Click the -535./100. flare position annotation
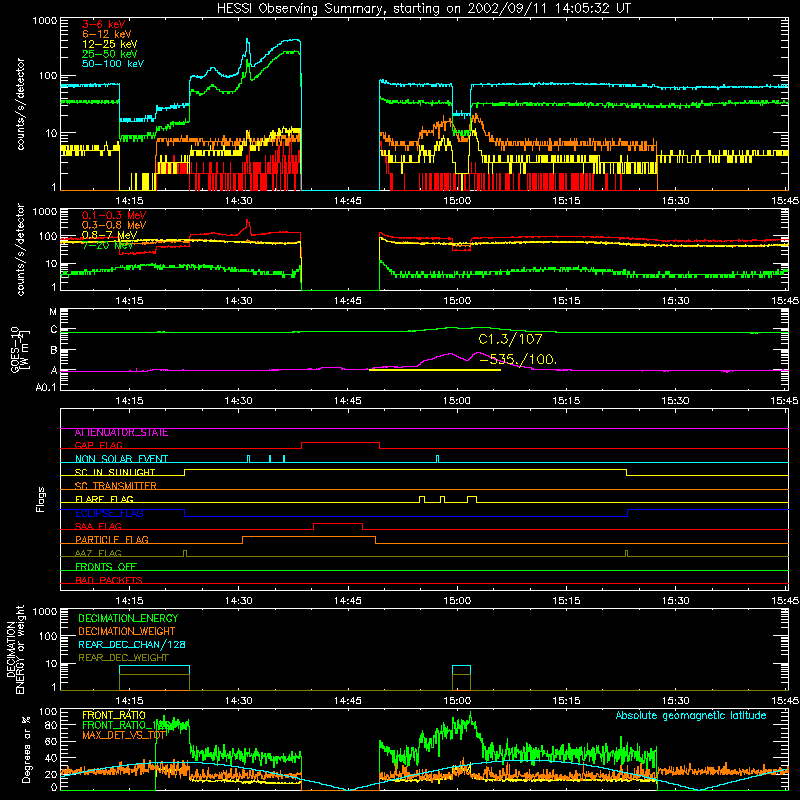Viewport: 800px width, 800px height. coord(518,359)
